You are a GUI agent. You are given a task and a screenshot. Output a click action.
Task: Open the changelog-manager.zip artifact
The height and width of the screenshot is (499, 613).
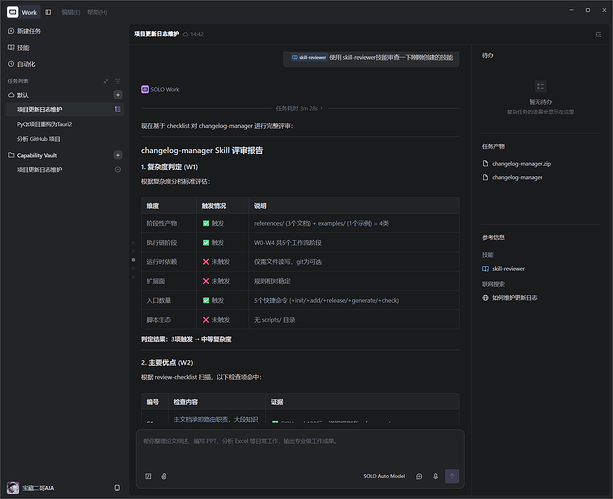pyautogui.click(x=517, y=163)
